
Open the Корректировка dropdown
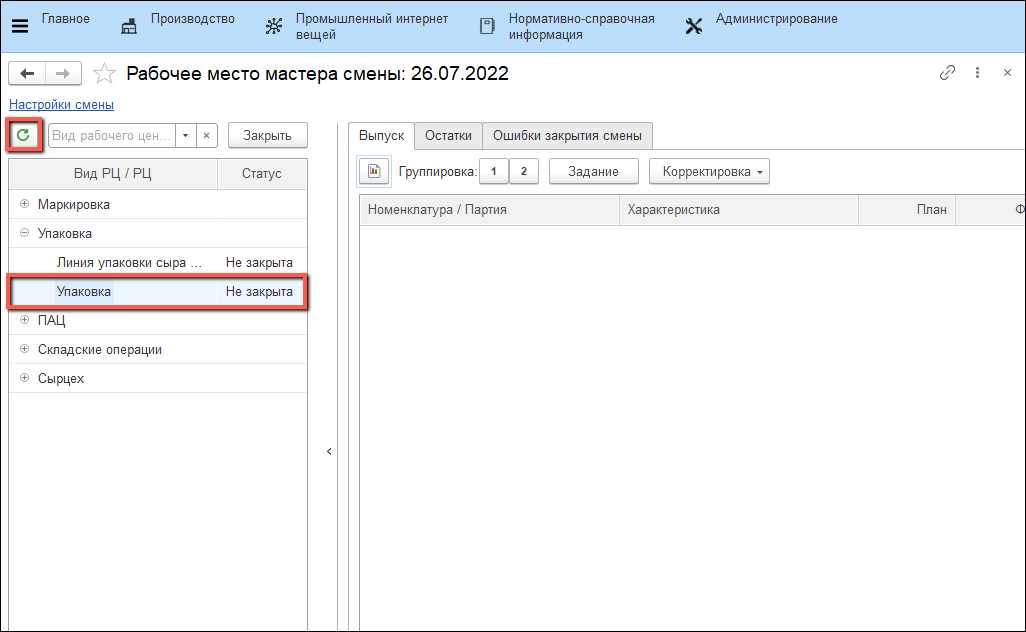(709, 172)
